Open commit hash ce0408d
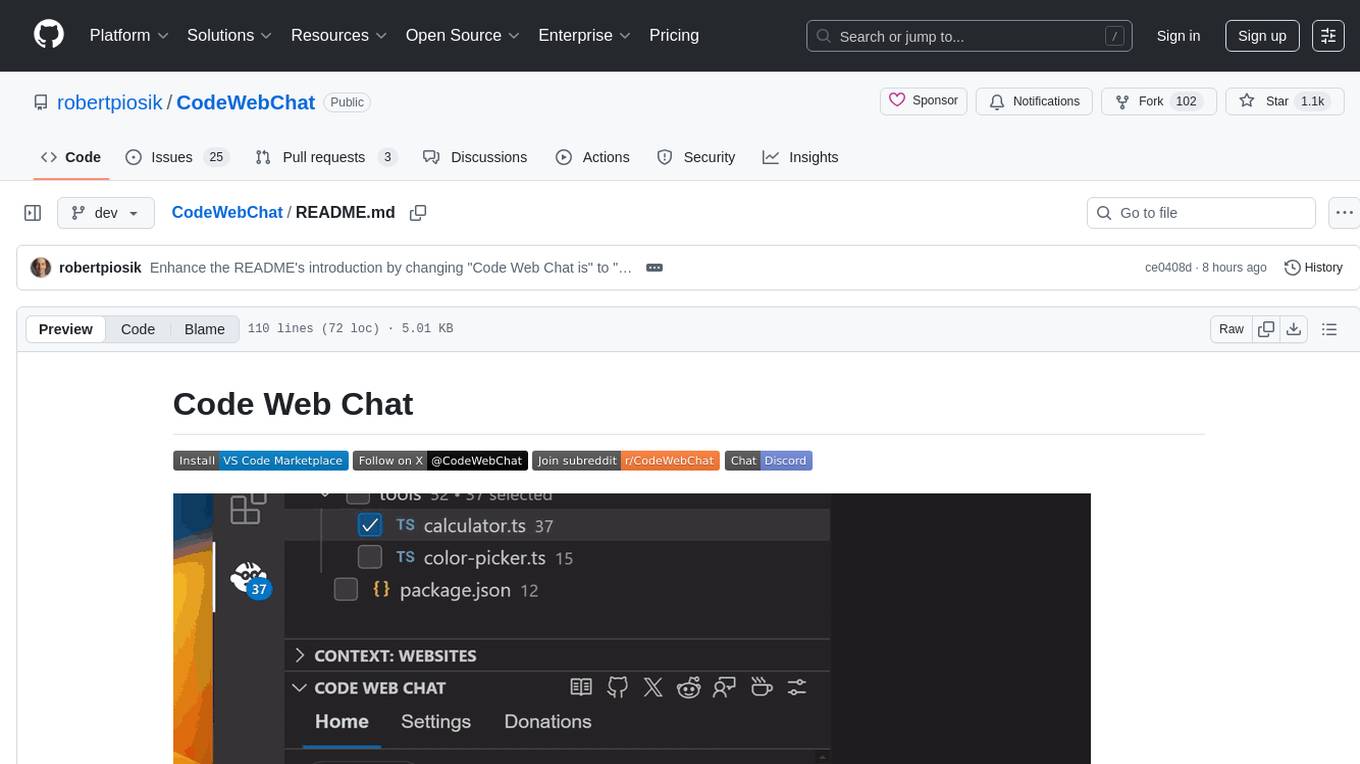Viewport: 1360px width, 764px height. pyautogui.click(x=1168, y=267)
